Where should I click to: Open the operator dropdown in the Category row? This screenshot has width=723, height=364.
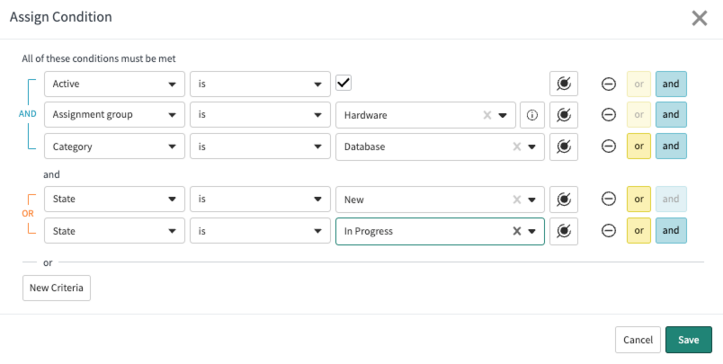(260, 147)
